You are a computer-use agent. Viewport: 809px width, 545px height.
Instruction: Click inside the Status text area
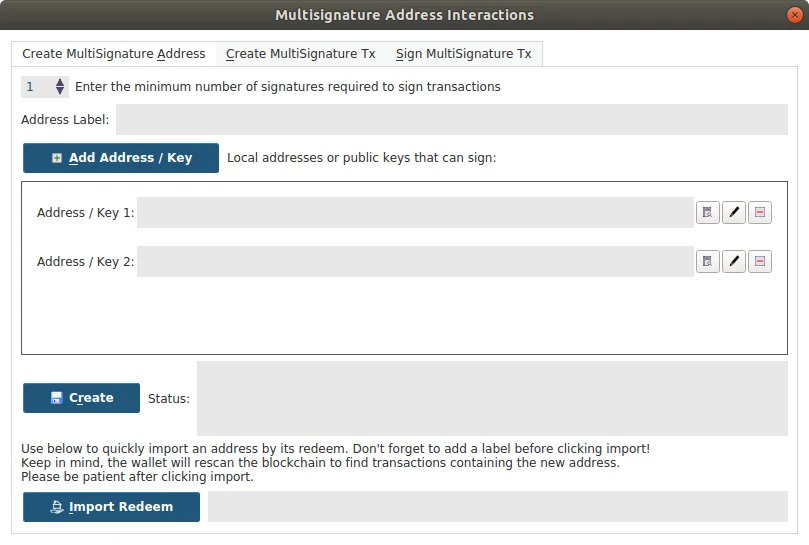(492, 398)
